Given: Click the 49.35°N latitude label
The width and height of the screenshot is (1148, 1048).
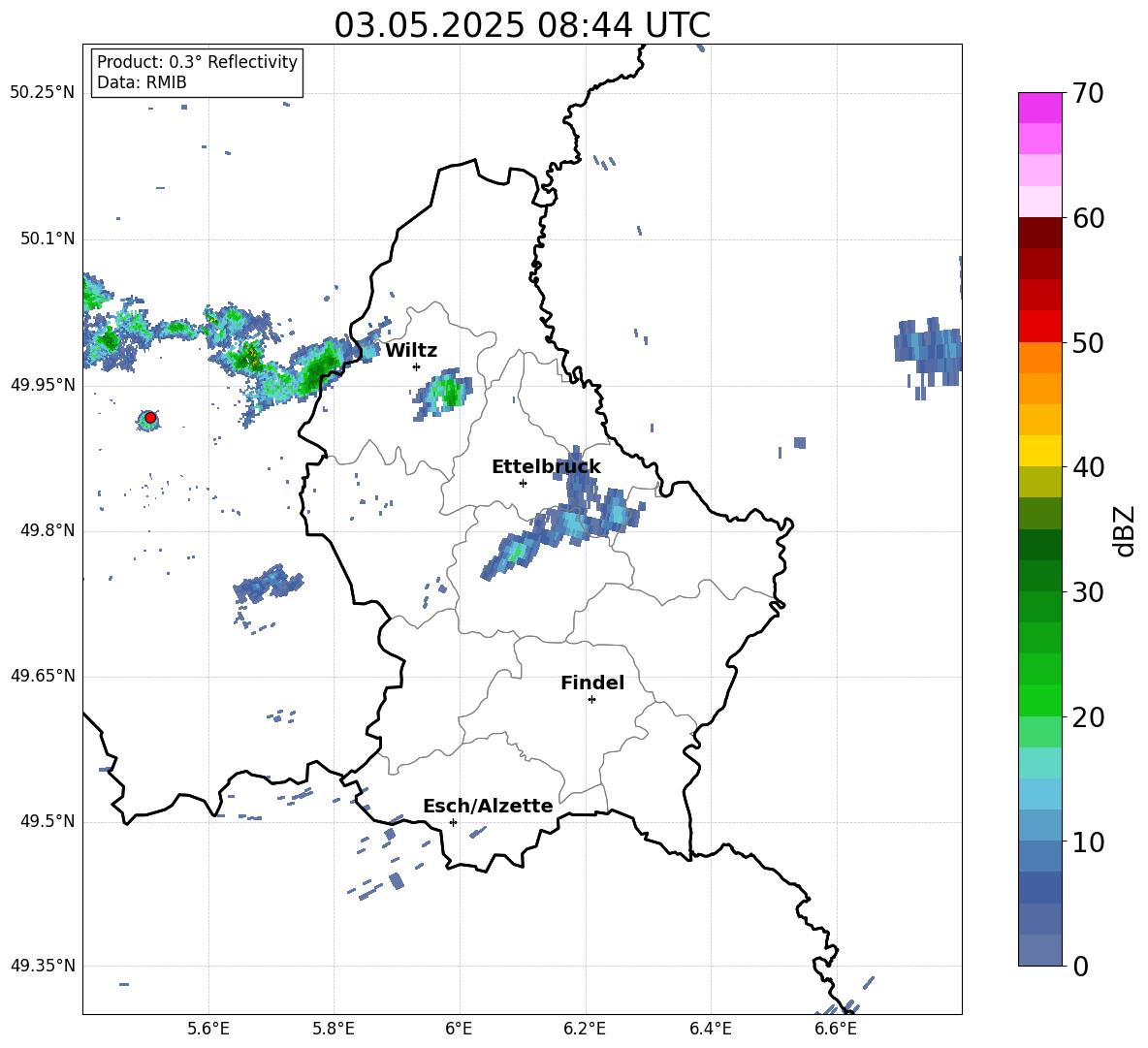Looking at the screenshot, I should (43, 966).
